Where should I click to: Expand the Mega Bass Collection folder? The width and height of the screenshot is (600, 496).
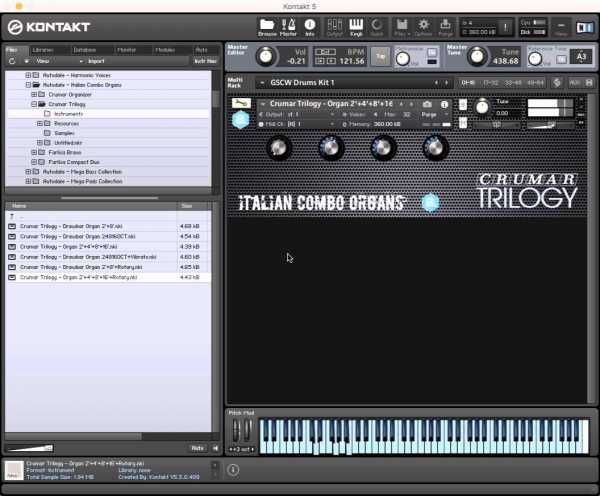(x=28, y=171)
